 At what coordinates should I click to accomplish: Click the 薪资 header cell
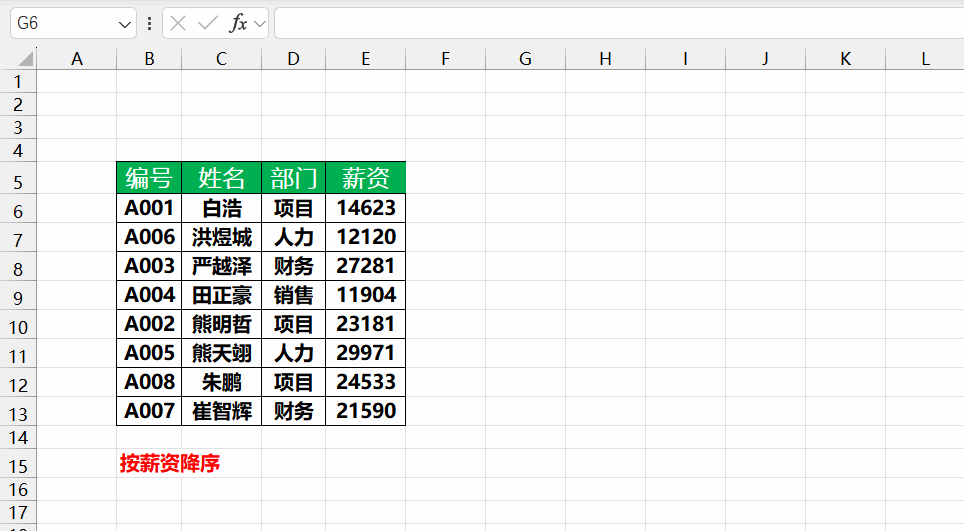coord(366,178)
